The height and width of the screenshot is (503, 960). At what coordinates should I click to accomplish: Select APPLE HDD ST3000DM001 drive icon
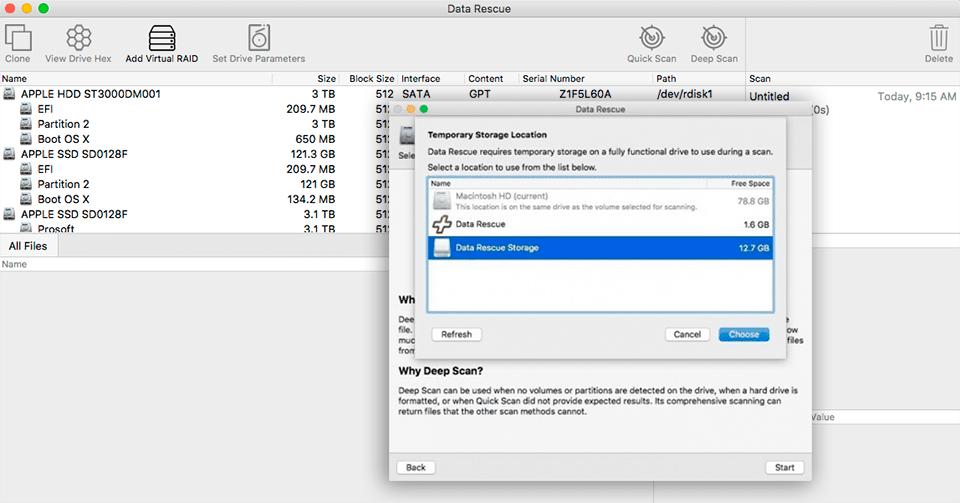(x=9, y=94)
